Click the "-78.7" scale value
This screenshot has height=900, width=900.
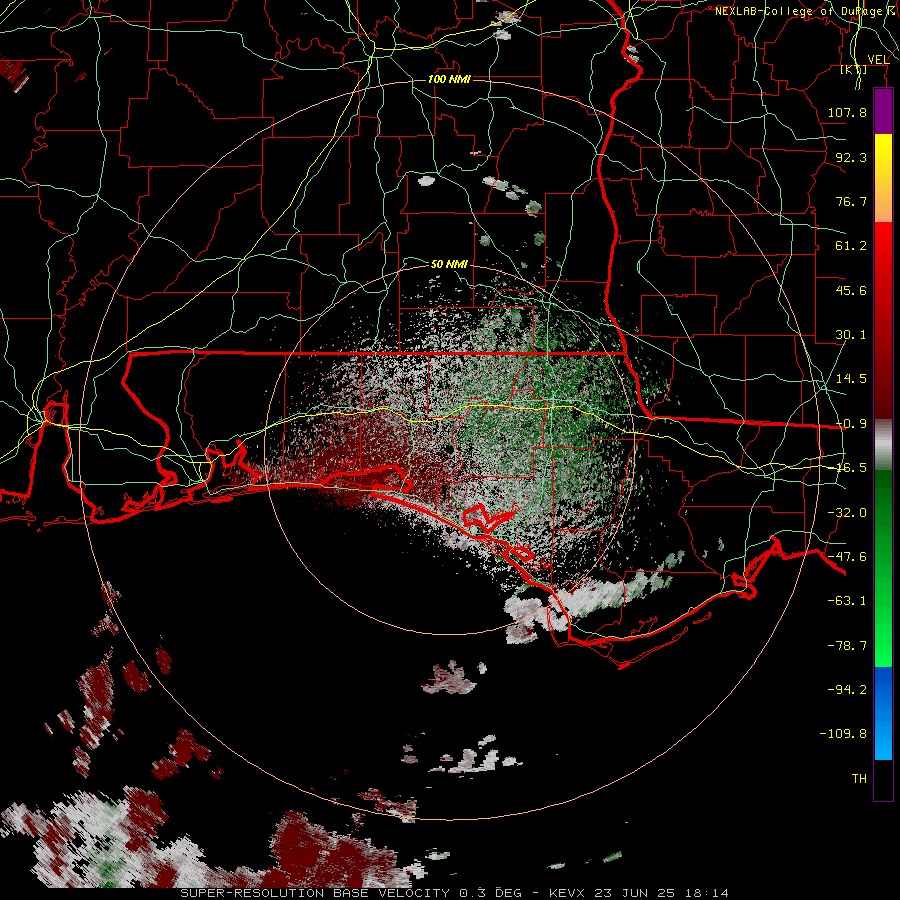point(847,646)
